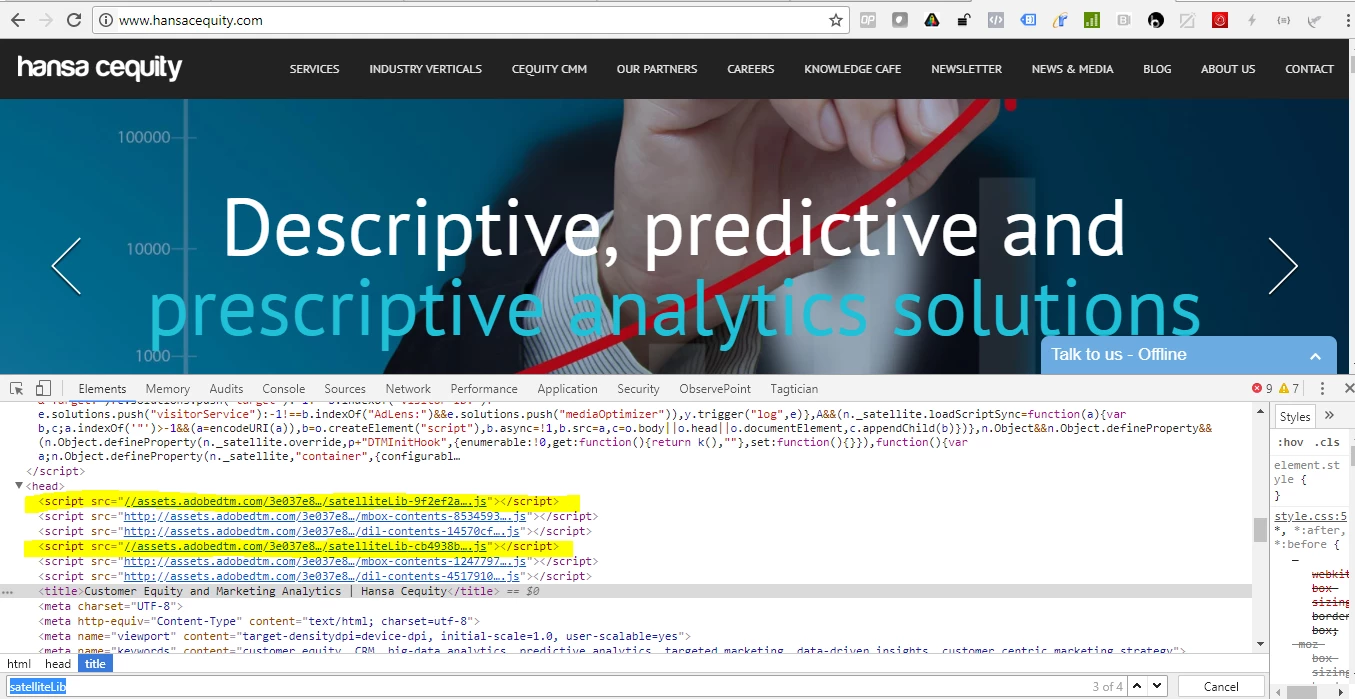Go to the CONTACT page
The height and width of the screenshot is (699, 1355).
click(1309, 69)
